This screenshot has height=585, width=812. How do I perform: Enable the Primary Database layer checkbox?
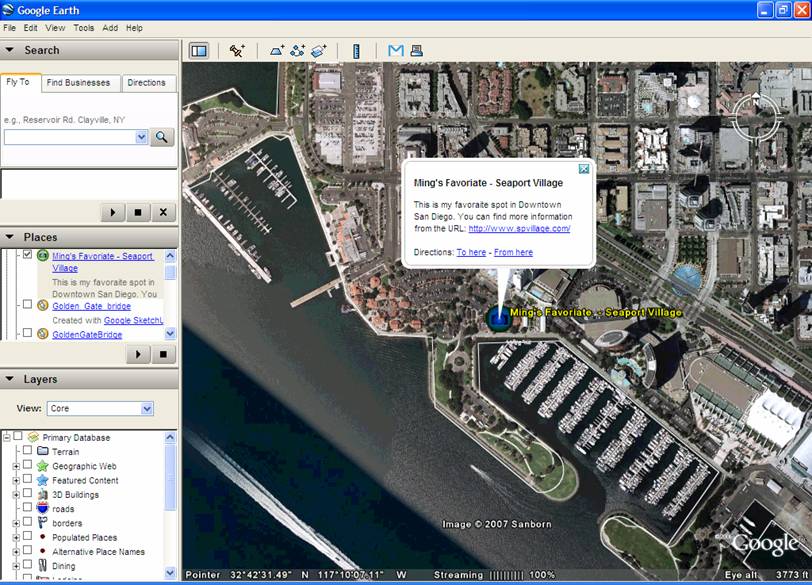(x=18, y=436)
